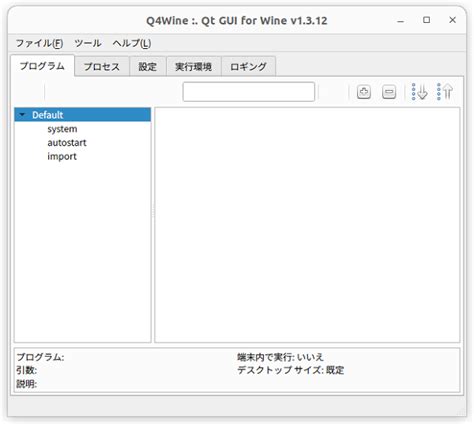Select the autostart folder
This screenshot has height=424, width=474.
pos(67,143)
